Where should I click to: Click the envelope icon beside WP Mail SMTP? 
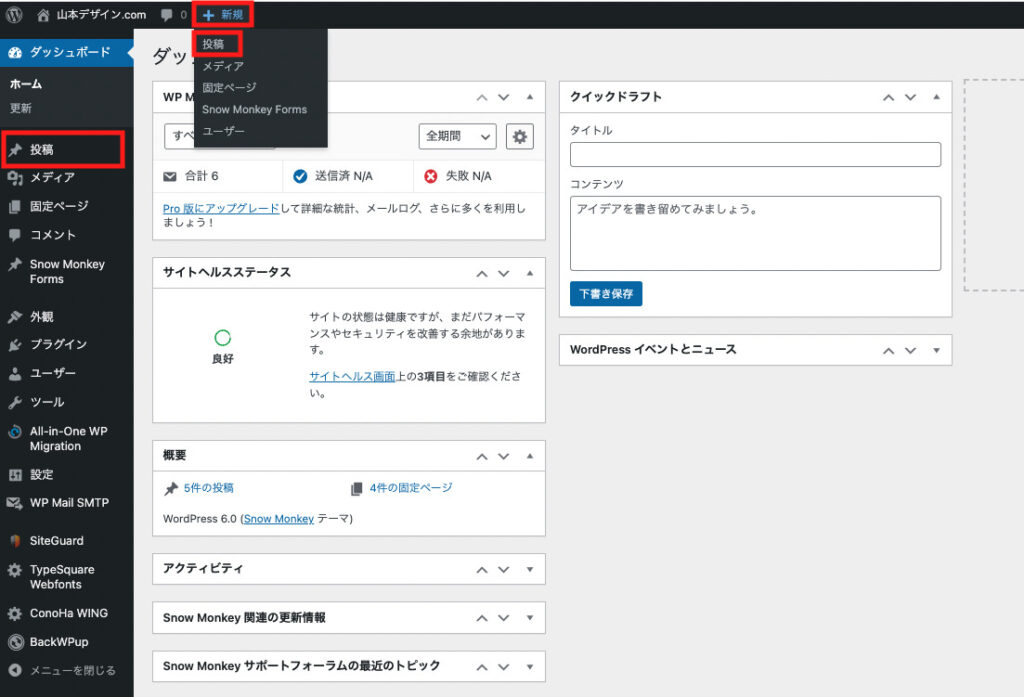[15, 503]
